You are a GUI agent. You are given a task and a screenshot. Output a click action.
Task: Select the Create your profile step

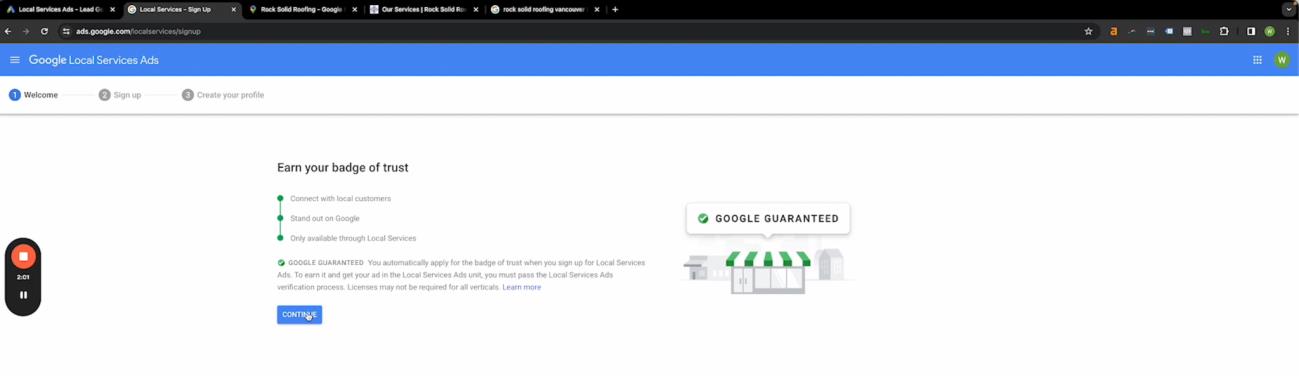pos(223,95)
